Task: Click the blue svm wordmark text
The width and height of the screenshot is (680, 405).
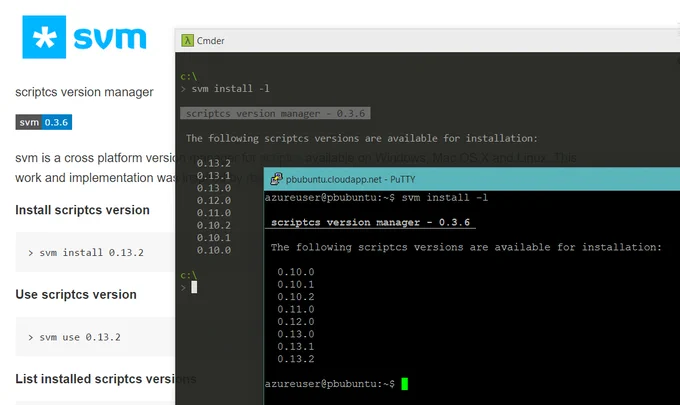Action: [110, 38]
